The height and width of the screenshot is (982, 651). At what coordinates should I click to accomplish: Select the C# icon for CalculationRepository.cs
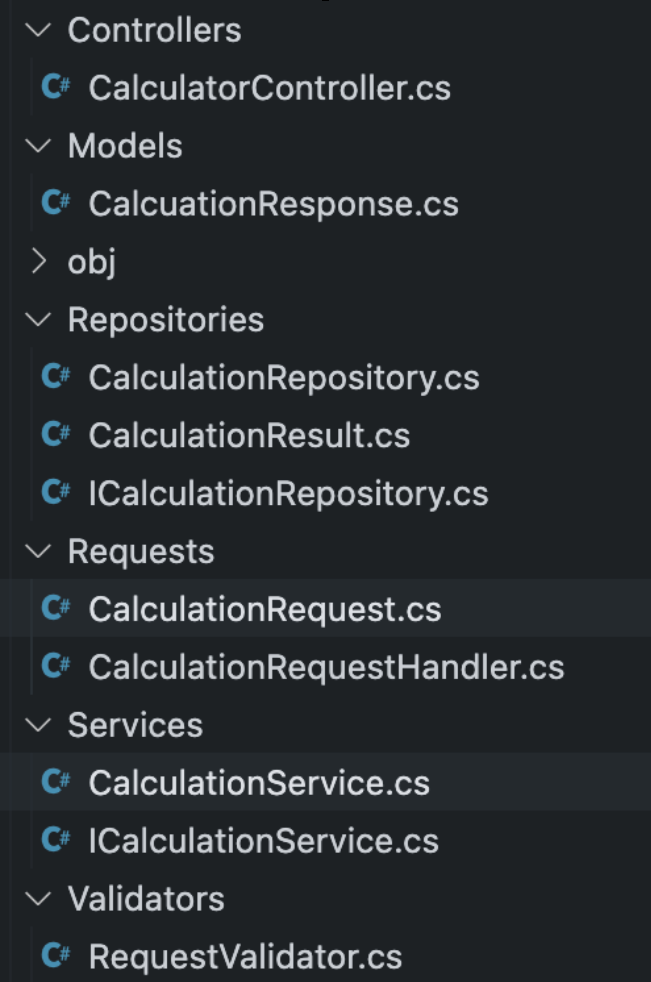point(55,377)
